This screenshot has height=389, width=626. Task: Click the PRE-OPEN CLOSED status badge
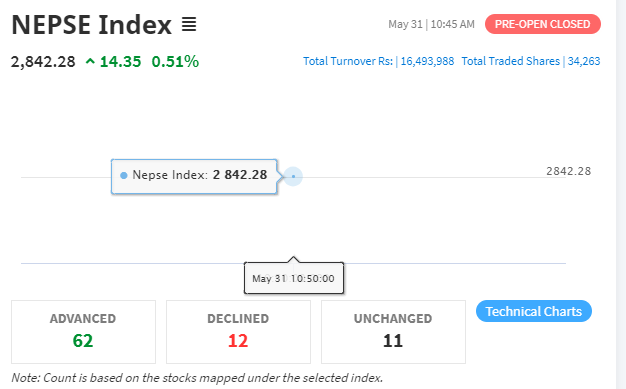[x=543, y=24]
